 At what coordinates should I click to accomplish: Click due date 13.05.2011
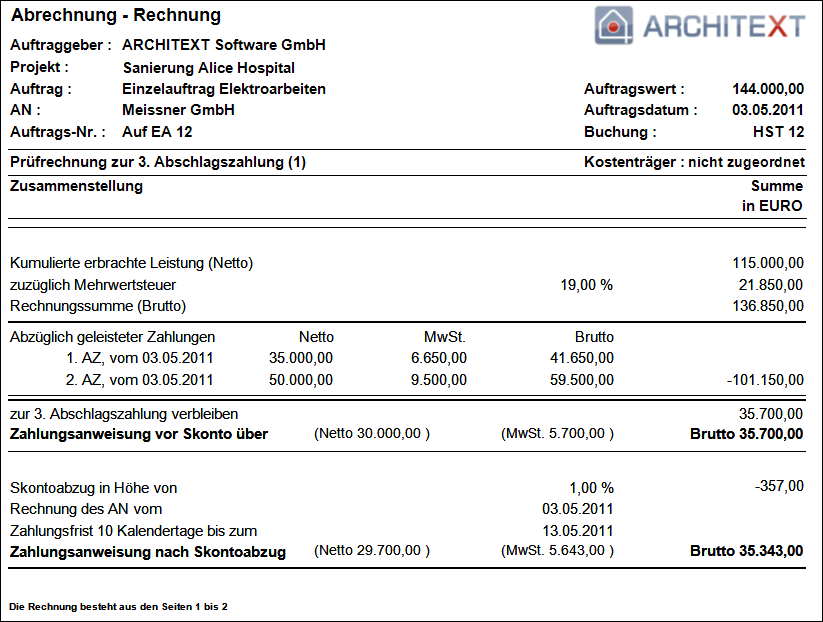pos(578,531)
